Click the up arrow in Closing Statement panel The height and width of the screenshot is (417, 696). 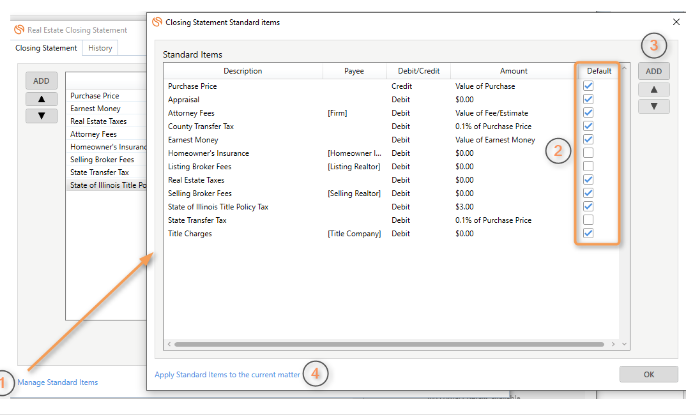click(x=41, y=98)
